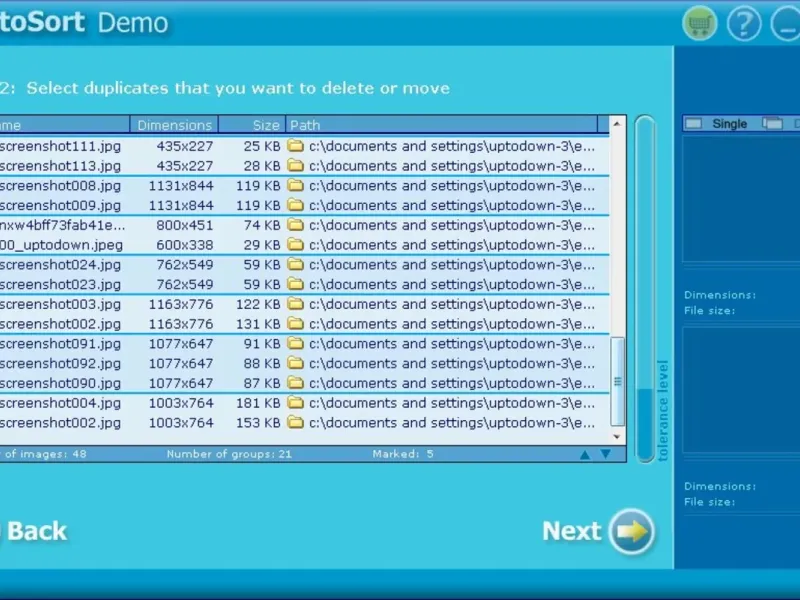Click the "of images: 48" status text

44,454
